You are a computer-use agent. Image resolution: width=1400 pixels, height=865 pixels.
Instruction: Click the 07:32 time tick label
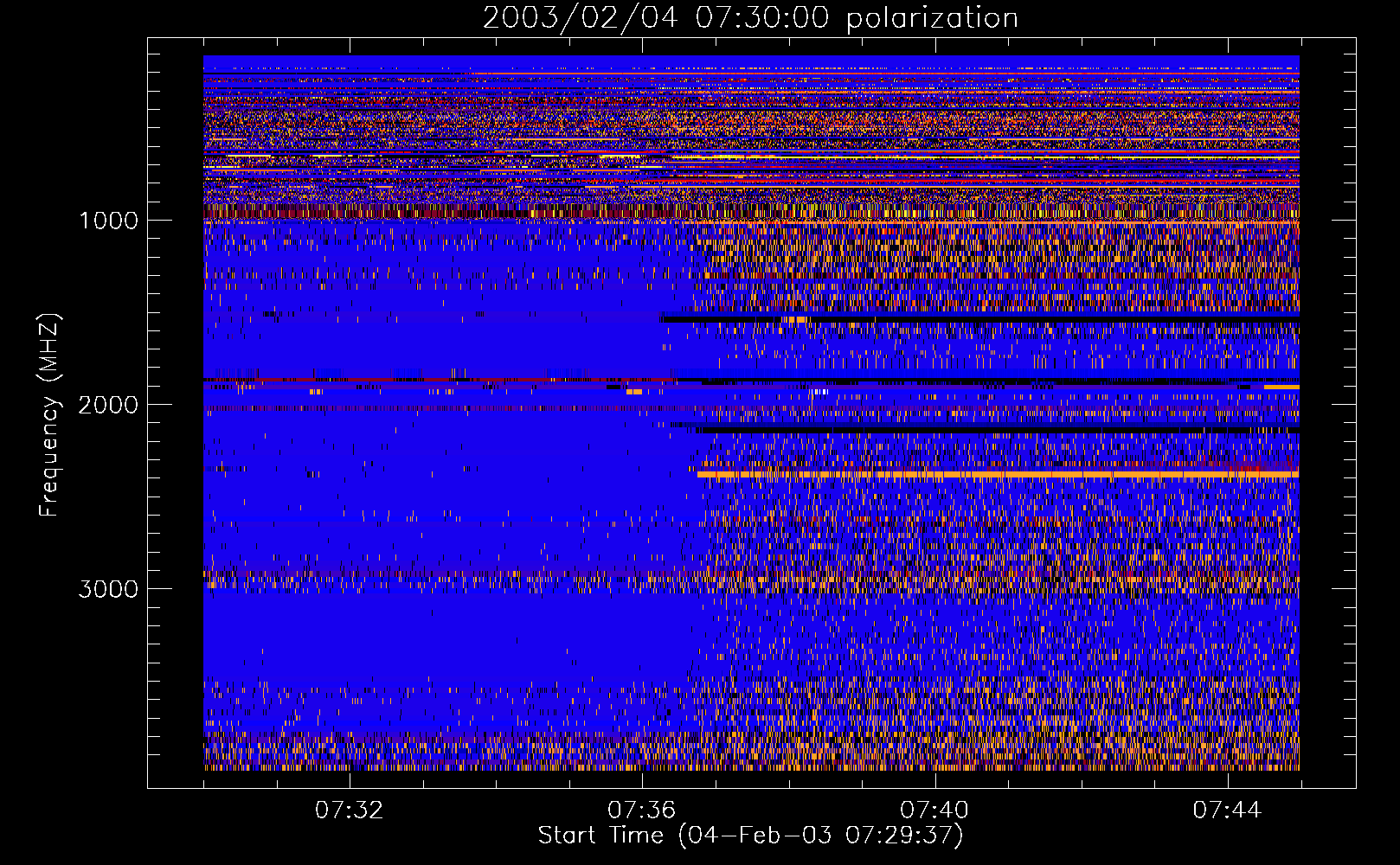[x=349, y=811]
